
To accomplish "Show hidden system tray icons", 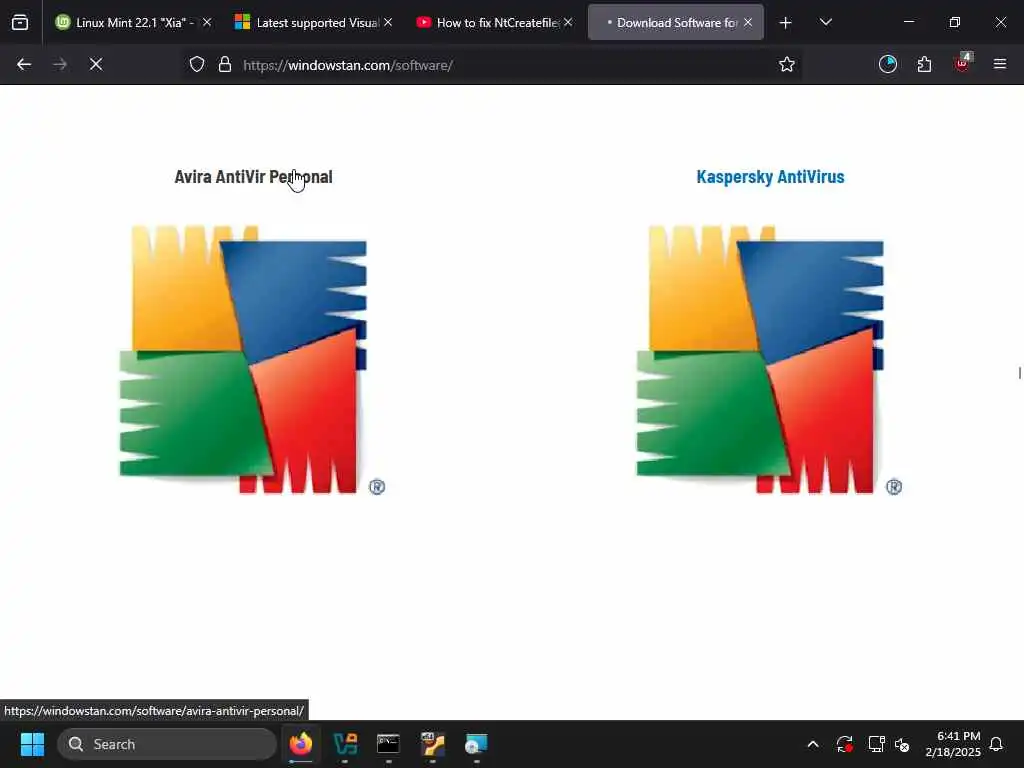I will pyautogui.click(x=813, y=744).
